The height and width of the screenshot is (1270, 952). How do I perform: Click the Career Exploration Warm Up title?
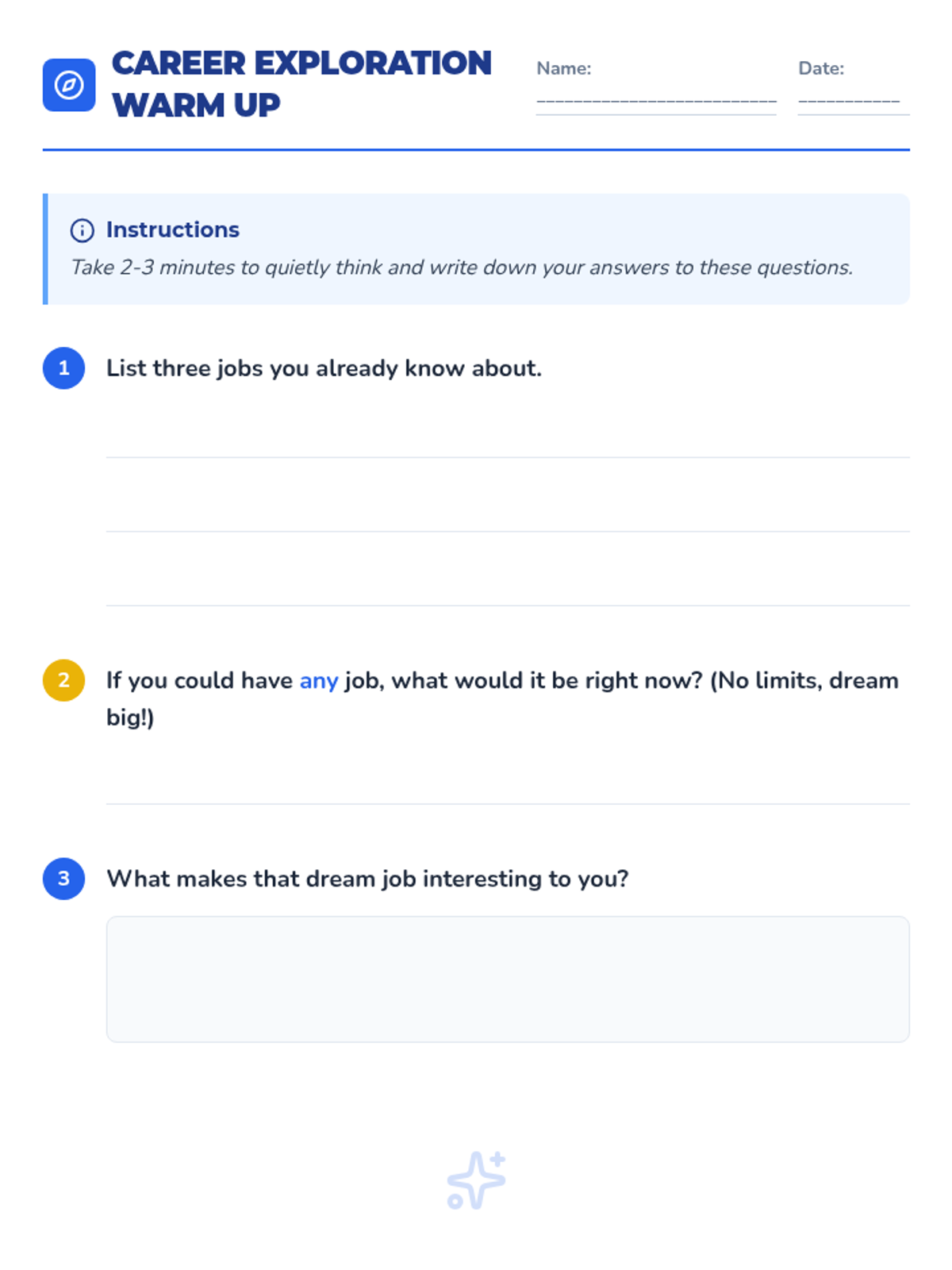click(301, 84)
